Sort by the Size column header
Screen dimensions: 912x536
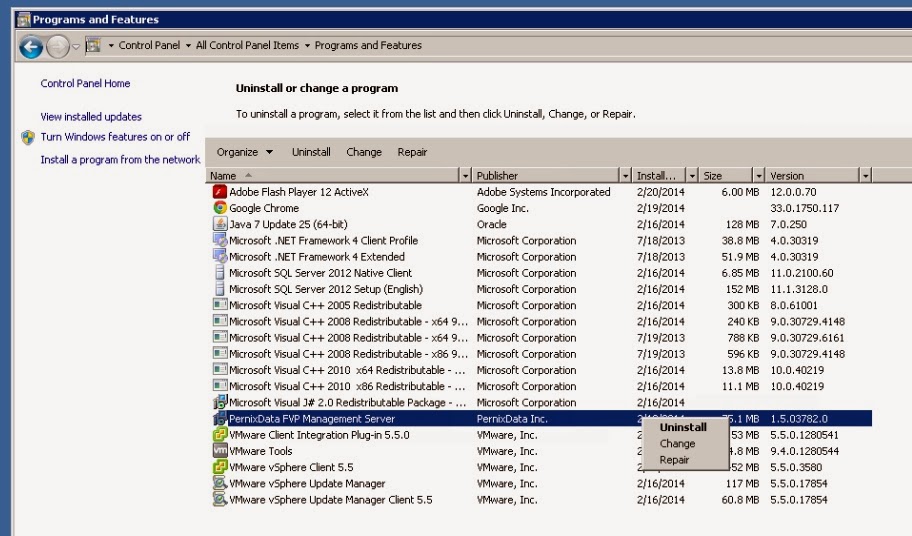tap(726, 176)
